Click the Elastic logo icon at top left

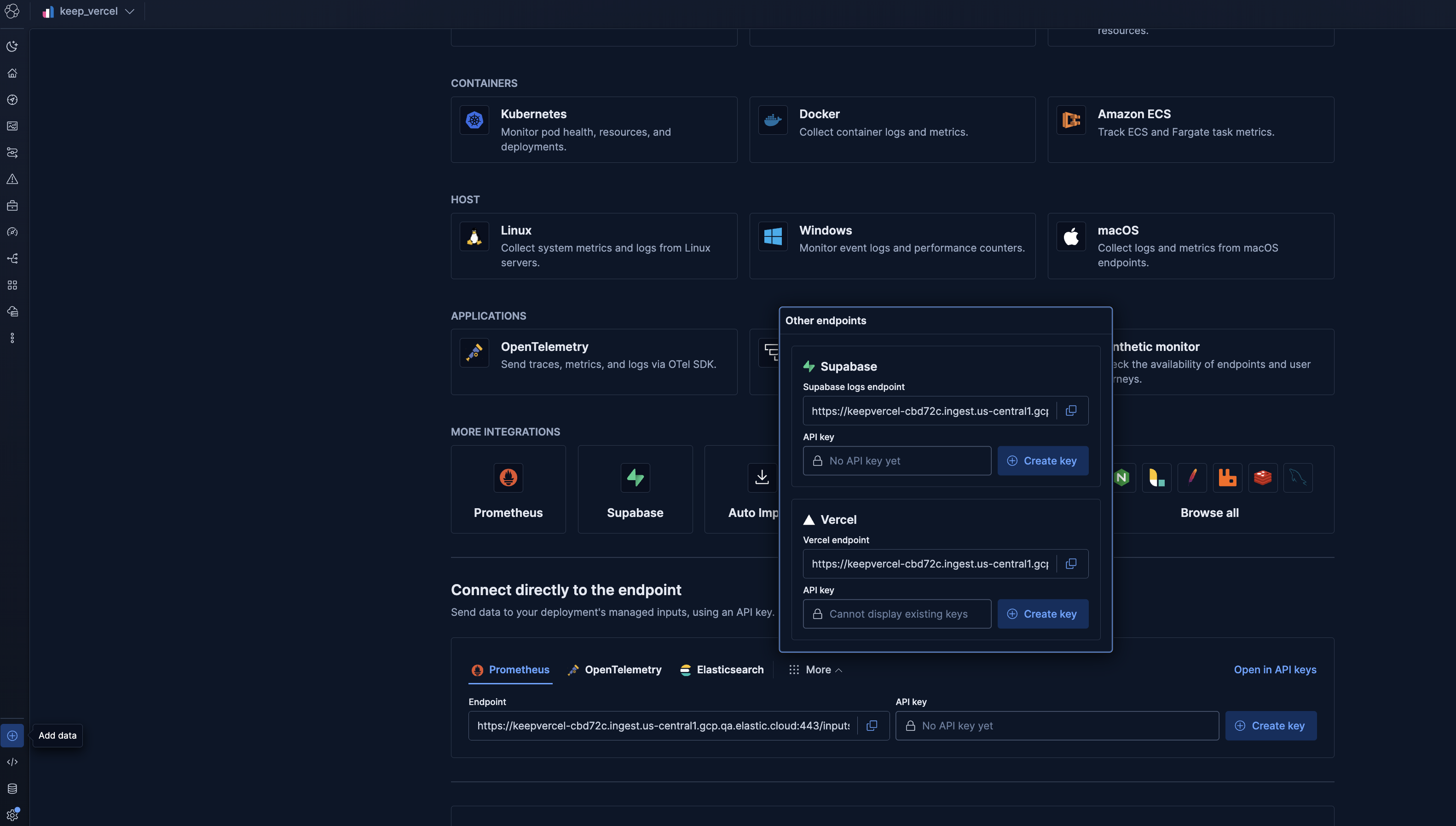(x=12, y=11)
